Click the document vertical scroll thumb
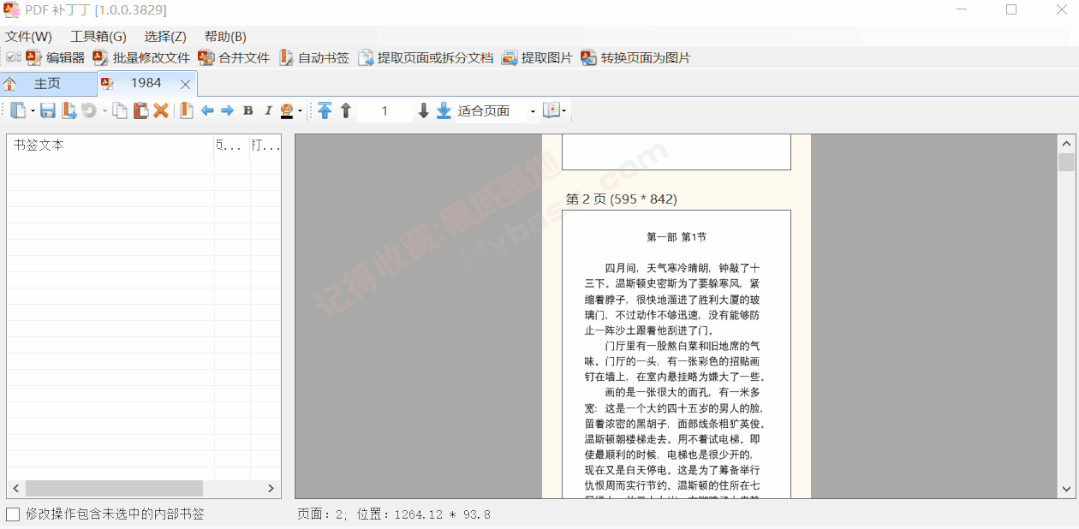 (x=1067, y=162)
